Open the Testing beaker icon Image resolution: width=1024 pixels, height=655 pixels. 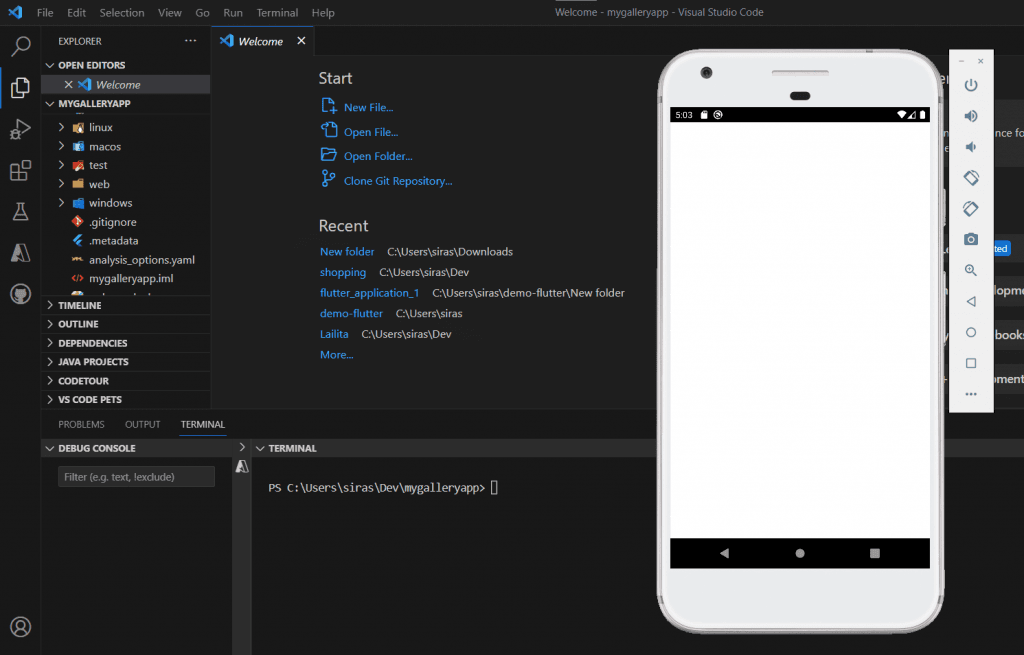[x=21, y=212]
